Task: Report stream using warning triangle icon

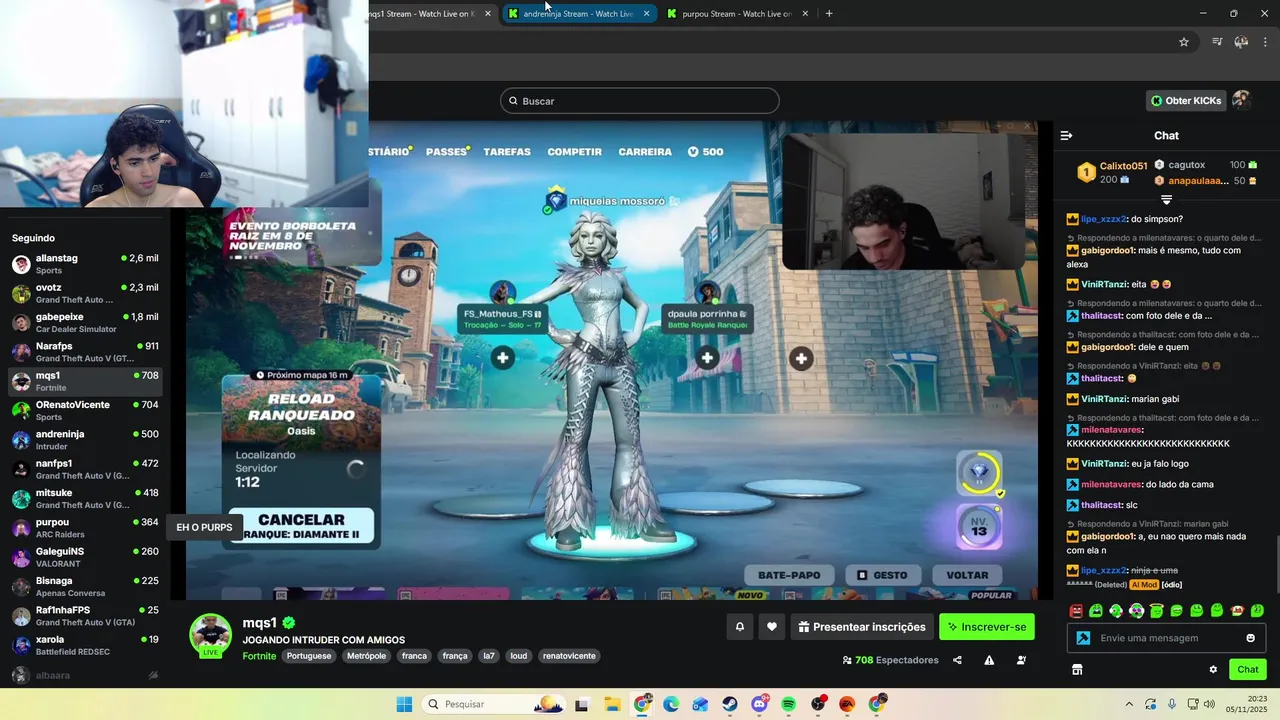Action: [x=989, y=660]
